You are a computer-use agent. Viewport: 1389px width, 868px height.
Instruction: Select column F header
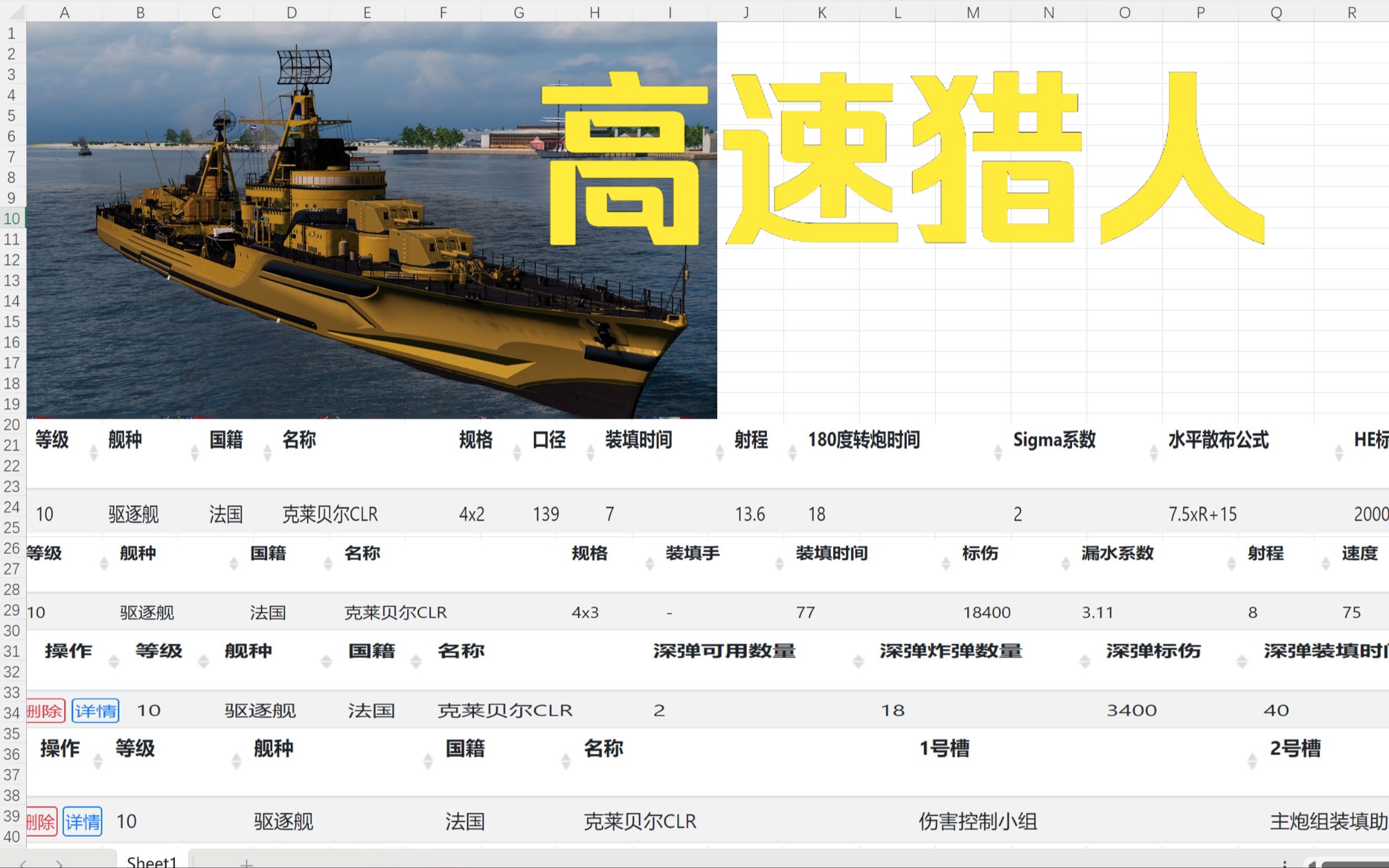(443, 12)
